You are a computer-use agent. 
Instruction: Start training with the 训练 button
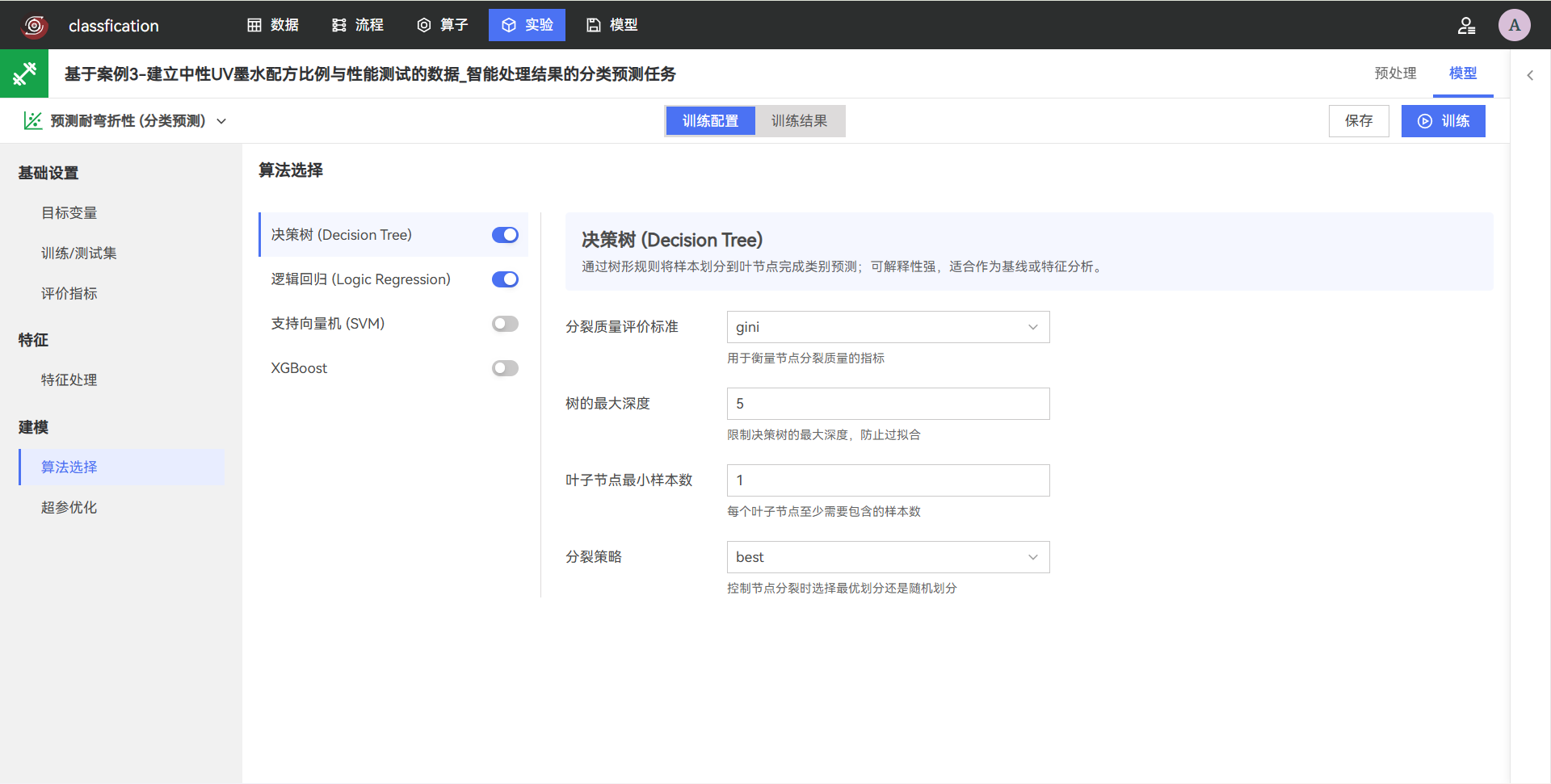[1443, 121]
